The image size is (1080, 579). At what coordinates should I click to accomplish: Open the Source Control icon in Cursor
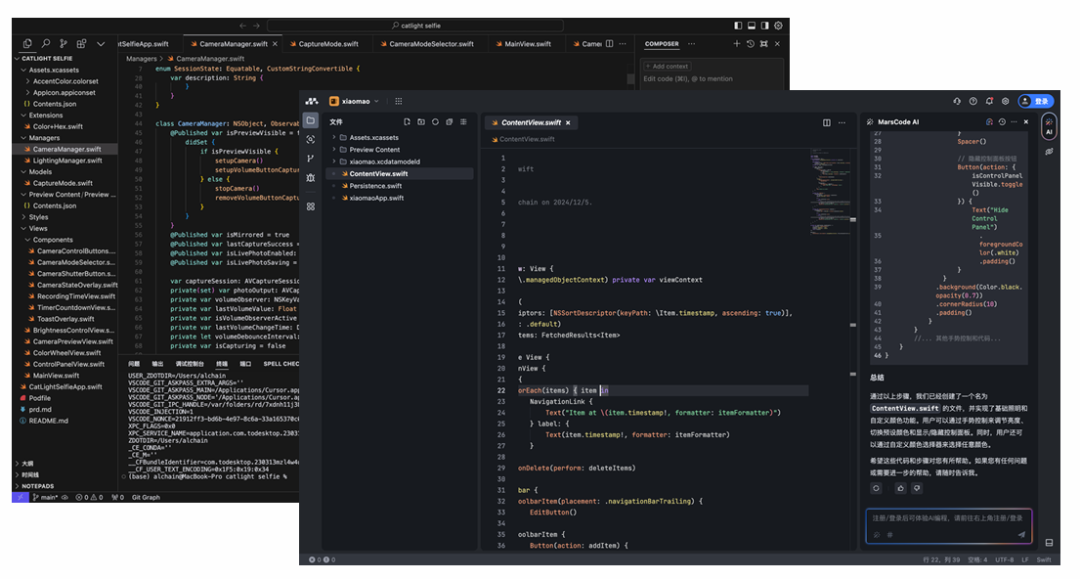pyautogui.click(x=63, y=44)
